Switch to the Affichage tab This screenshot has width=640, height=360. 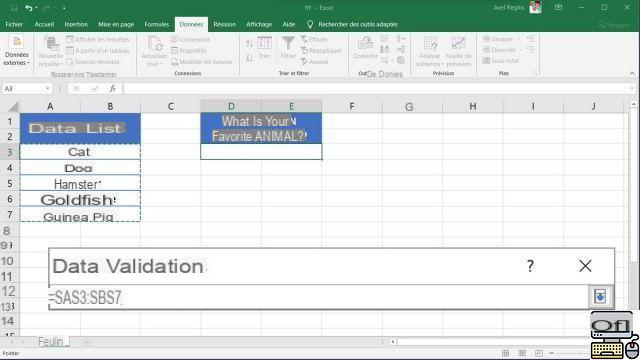click(x=259, y=24)
